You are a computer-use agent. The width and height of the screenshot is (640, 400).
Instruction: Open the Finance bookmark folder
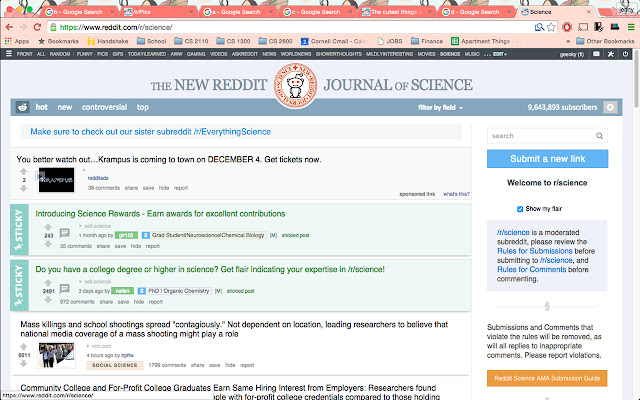427,41
